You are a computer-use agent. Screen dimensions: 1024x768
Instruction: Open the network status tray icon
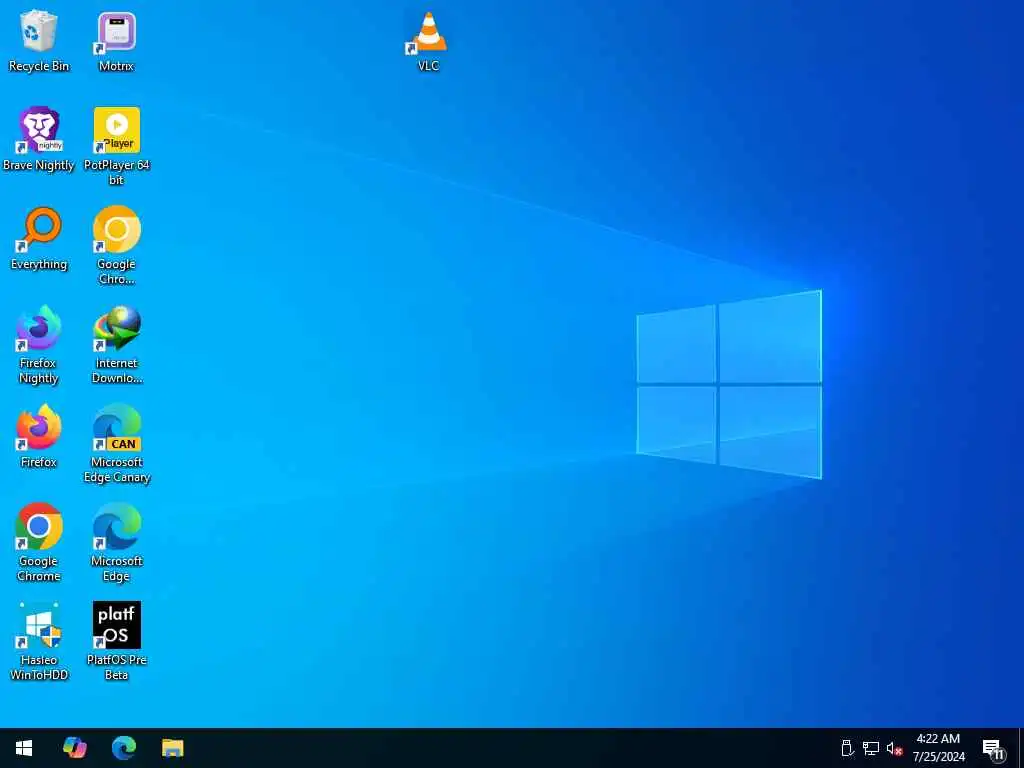click(x=871, y=748)
